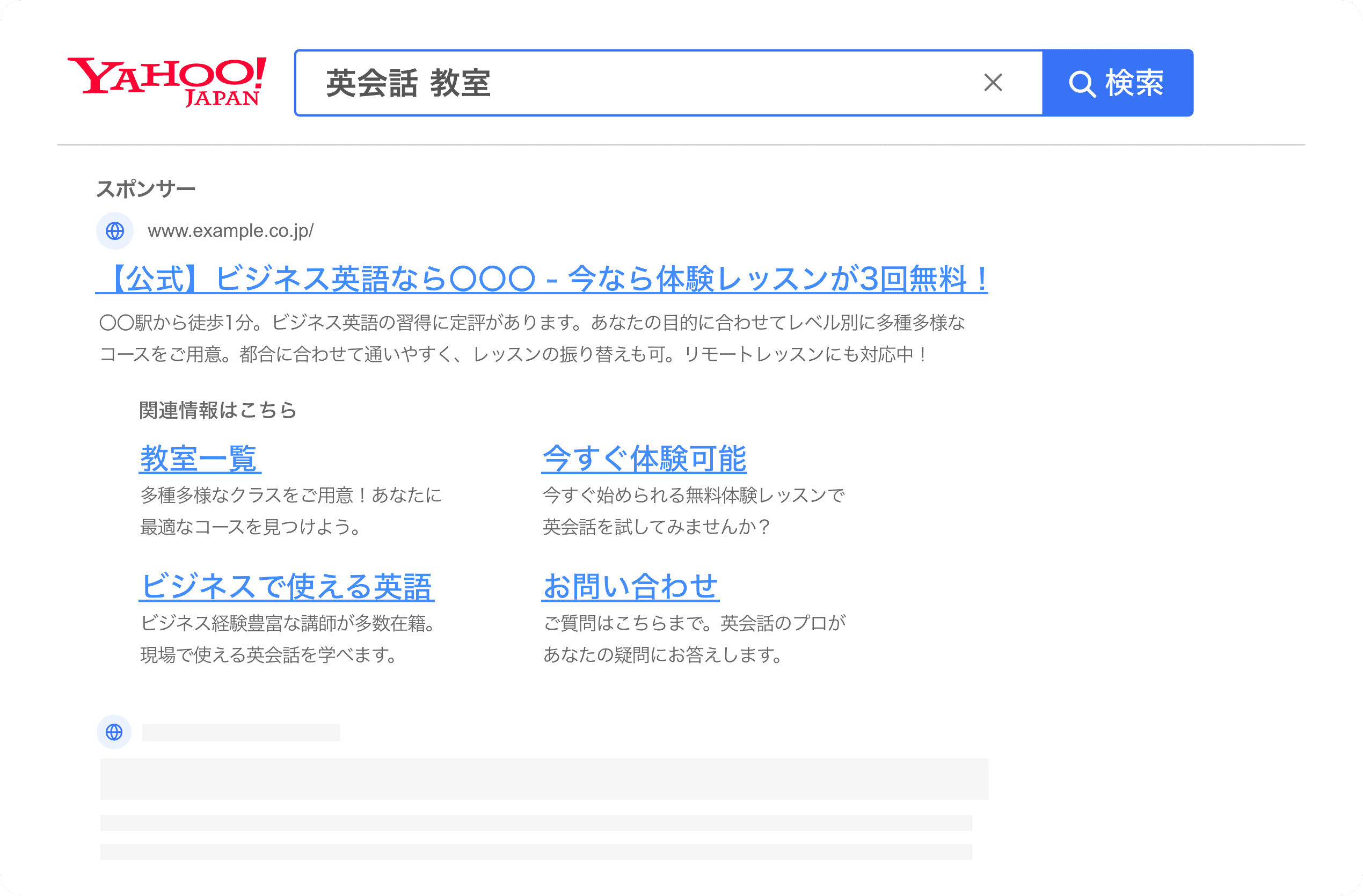Click the スポンサー sponsor label

click(145, 189)
